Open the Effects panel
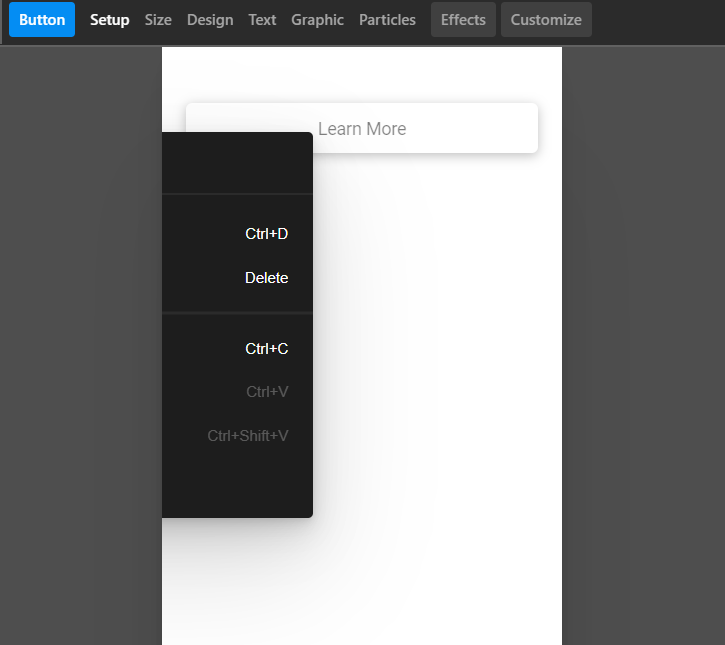 463,20
